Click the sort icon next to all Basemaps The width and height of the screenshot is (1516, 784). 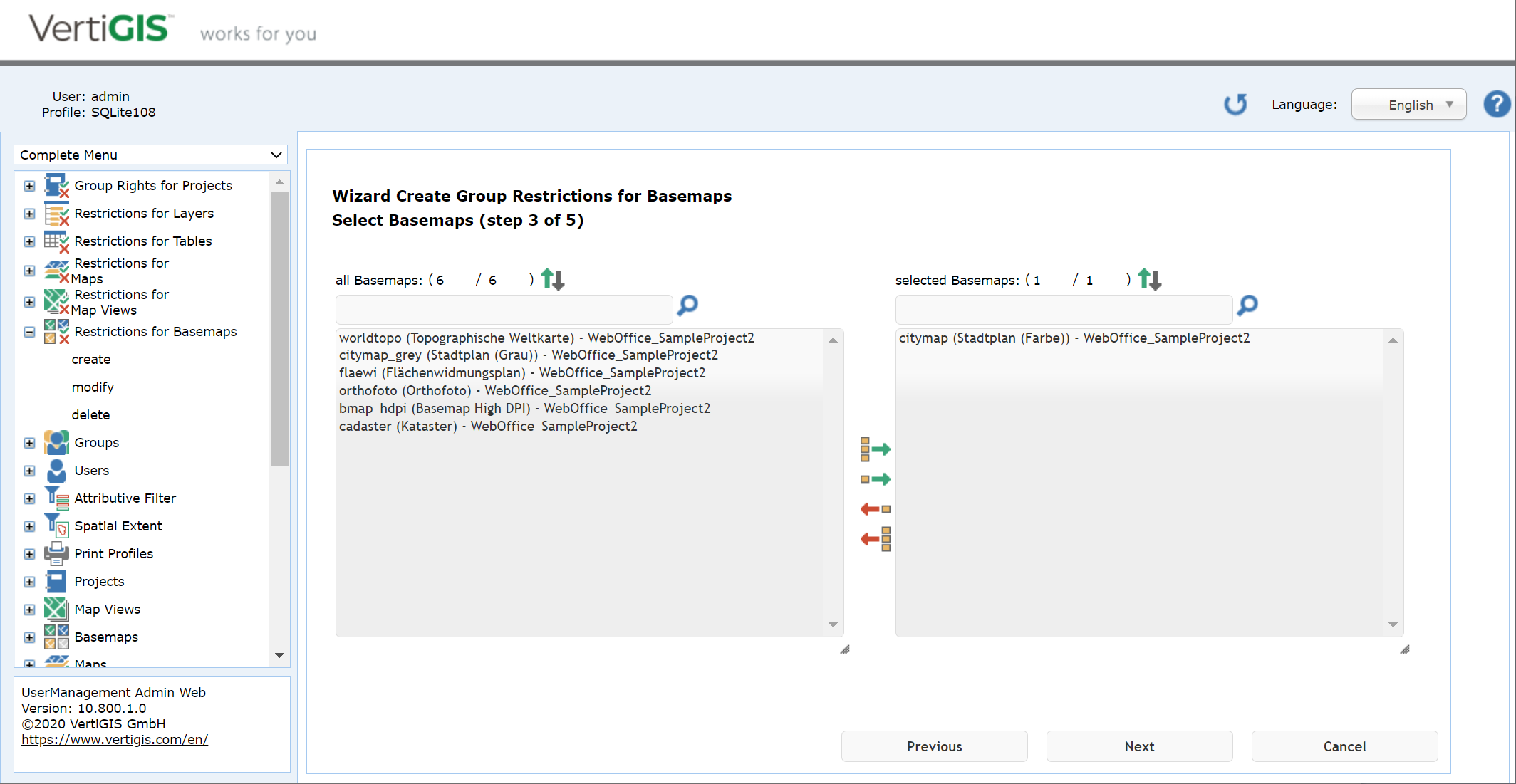click(552, 279)
